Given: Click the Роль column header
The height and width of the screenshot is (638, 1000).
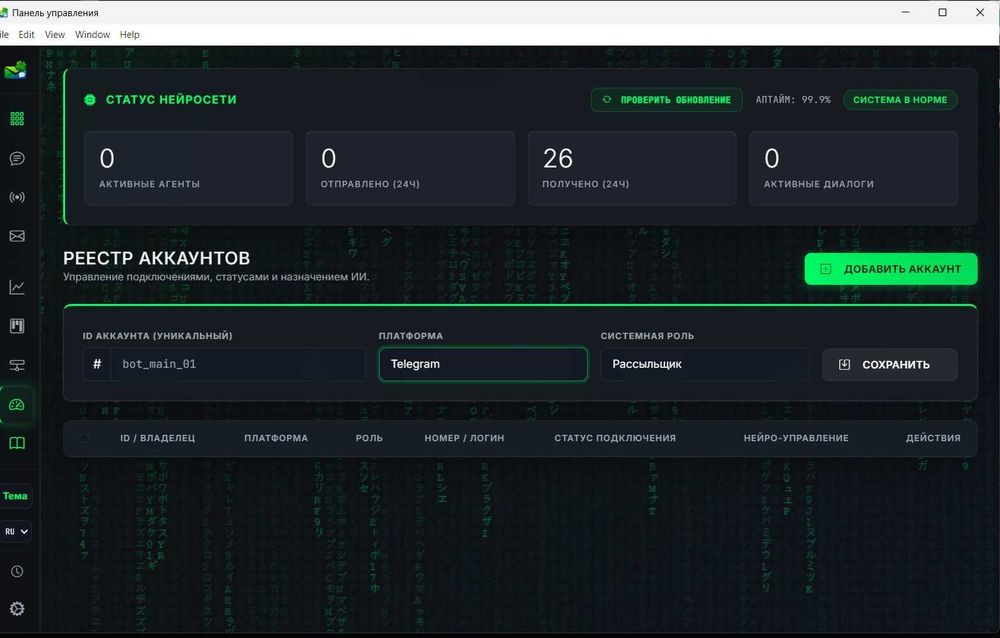Looking at the screenshot, I should click(x=369, y=438).
